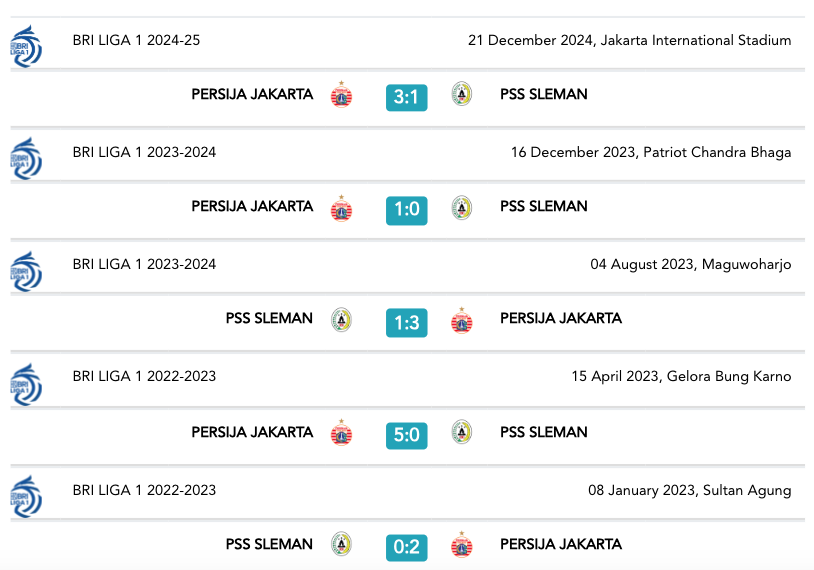
Task: Click Persija Jakarta crest in 0:2 match
Action: [462, 545]
